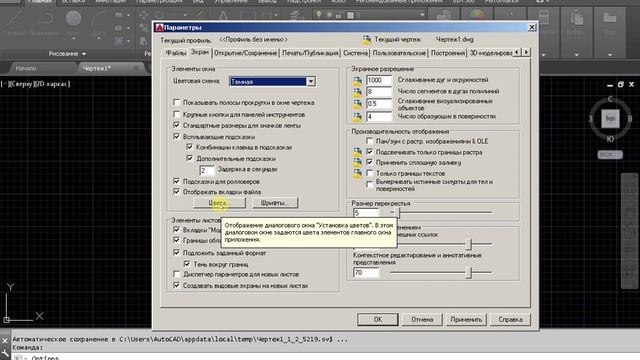
Task: Click the drawing icon beside the 4 contour lines field
Action: (x=357, y=117)
